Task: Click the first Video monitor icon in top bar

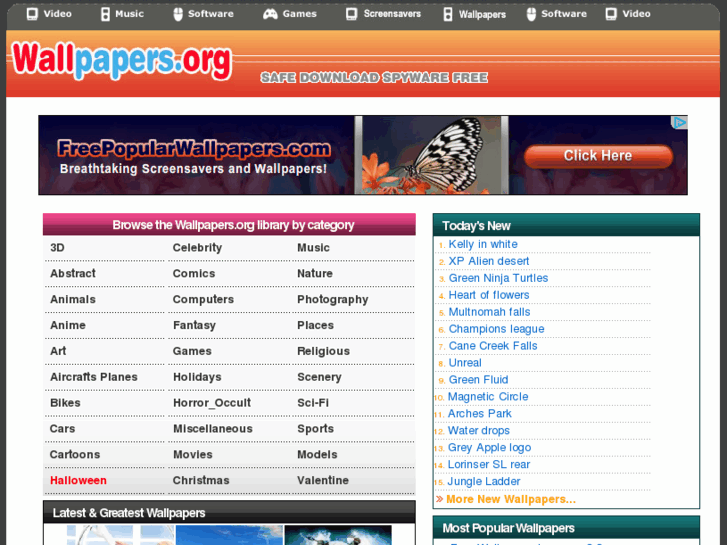Action: (x=32, y=14)
